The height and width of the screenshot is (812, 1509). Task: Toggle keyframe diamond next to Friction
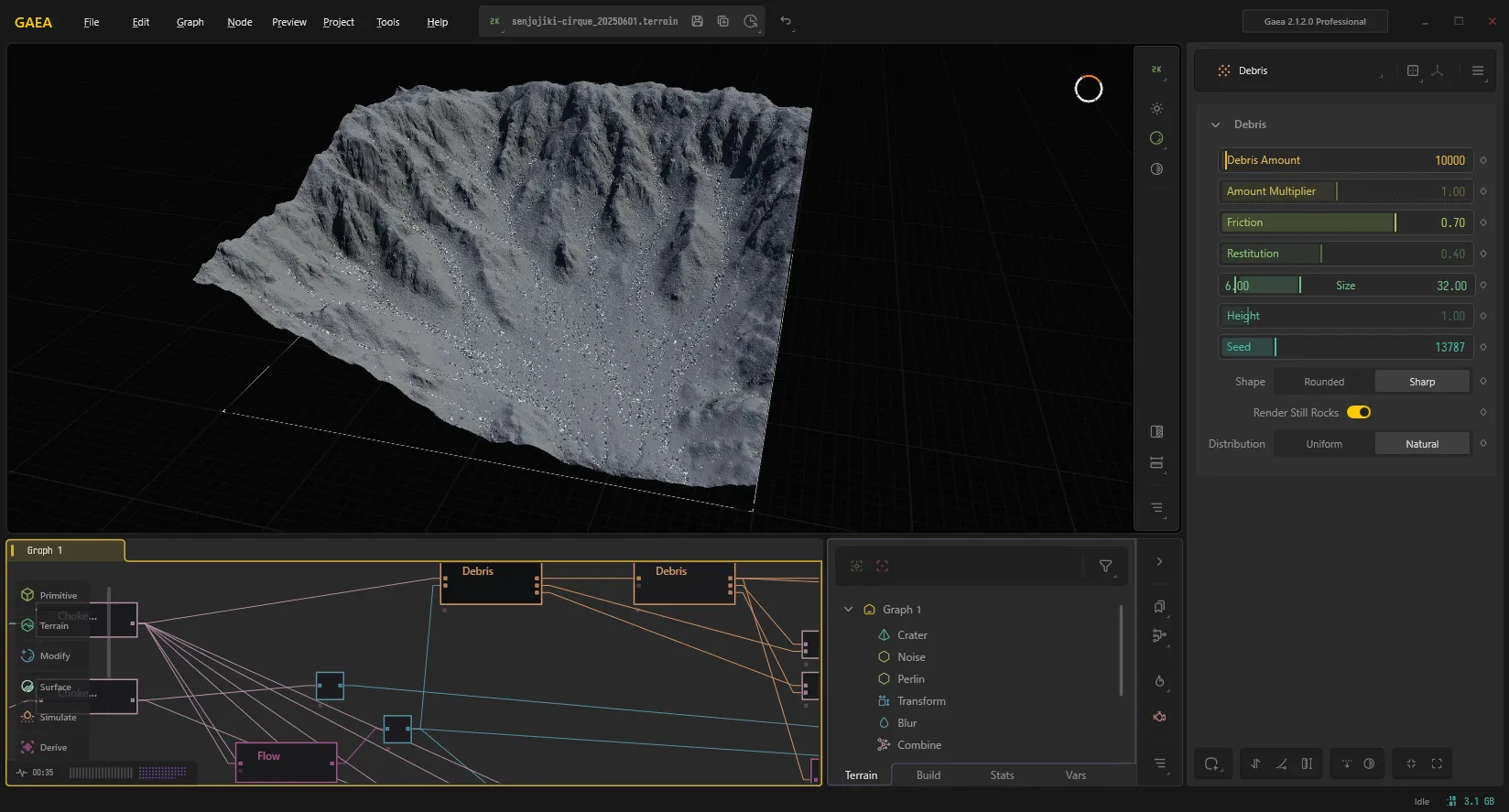(x=1483, y=222)
